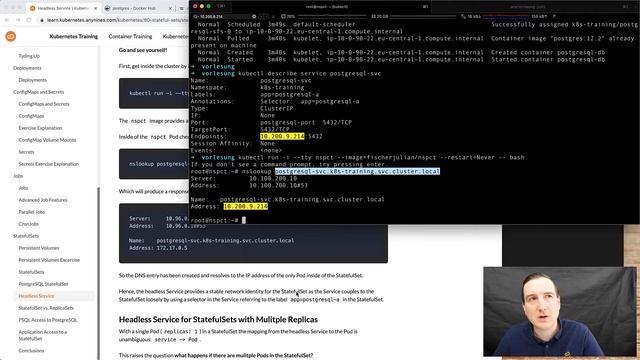This screenshot has width=640, height=360.
Task: Open Secrets Exercise Explanation page
Action: pyautogui.click(x=49, y=164)
